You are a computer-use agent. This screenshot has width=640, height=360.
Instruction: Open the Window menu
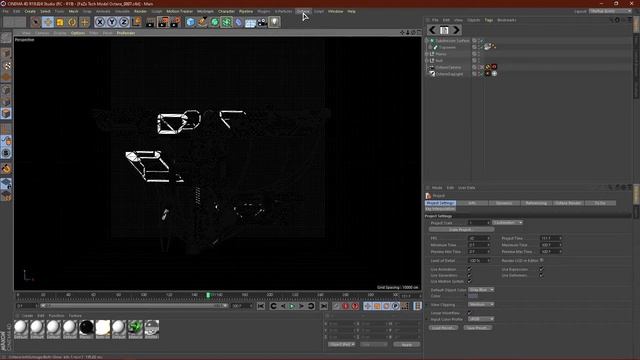click(336, 11)
